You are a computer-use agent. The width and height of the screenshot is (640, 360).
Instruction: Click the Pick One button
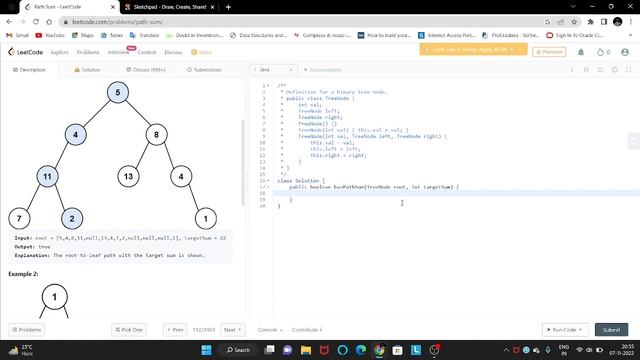click(x=129, y=330)
